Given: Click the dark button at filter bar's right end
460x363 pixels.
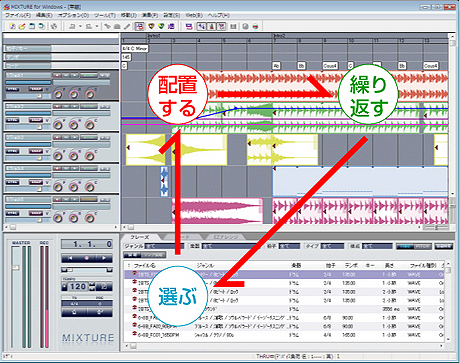Looking at the screenshot, I should point(444,246).
